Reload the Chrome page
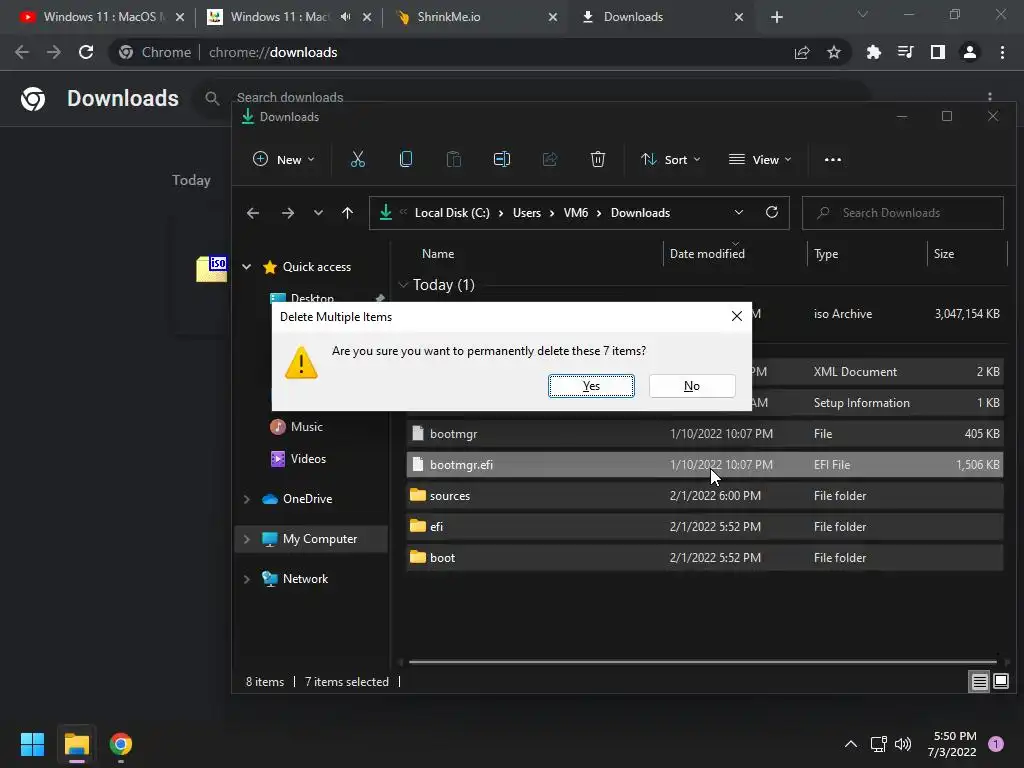Screen dimensions: 1024x768 [86, 52]
